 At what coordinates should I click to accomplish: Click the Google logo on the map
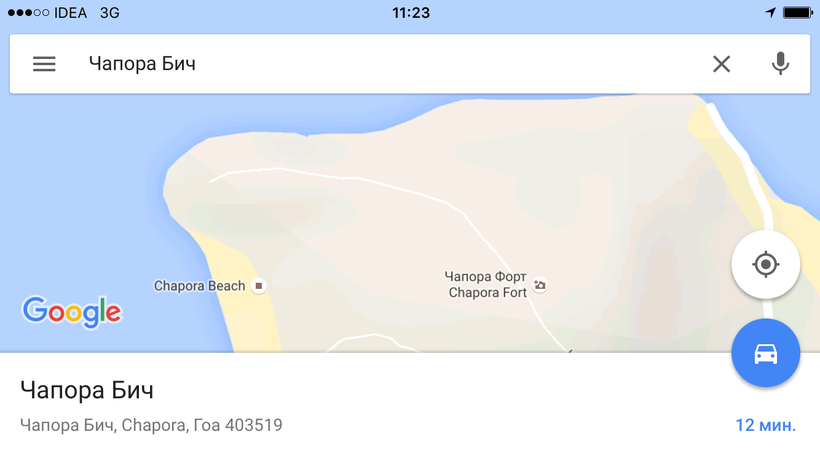[x=72, y=312]
